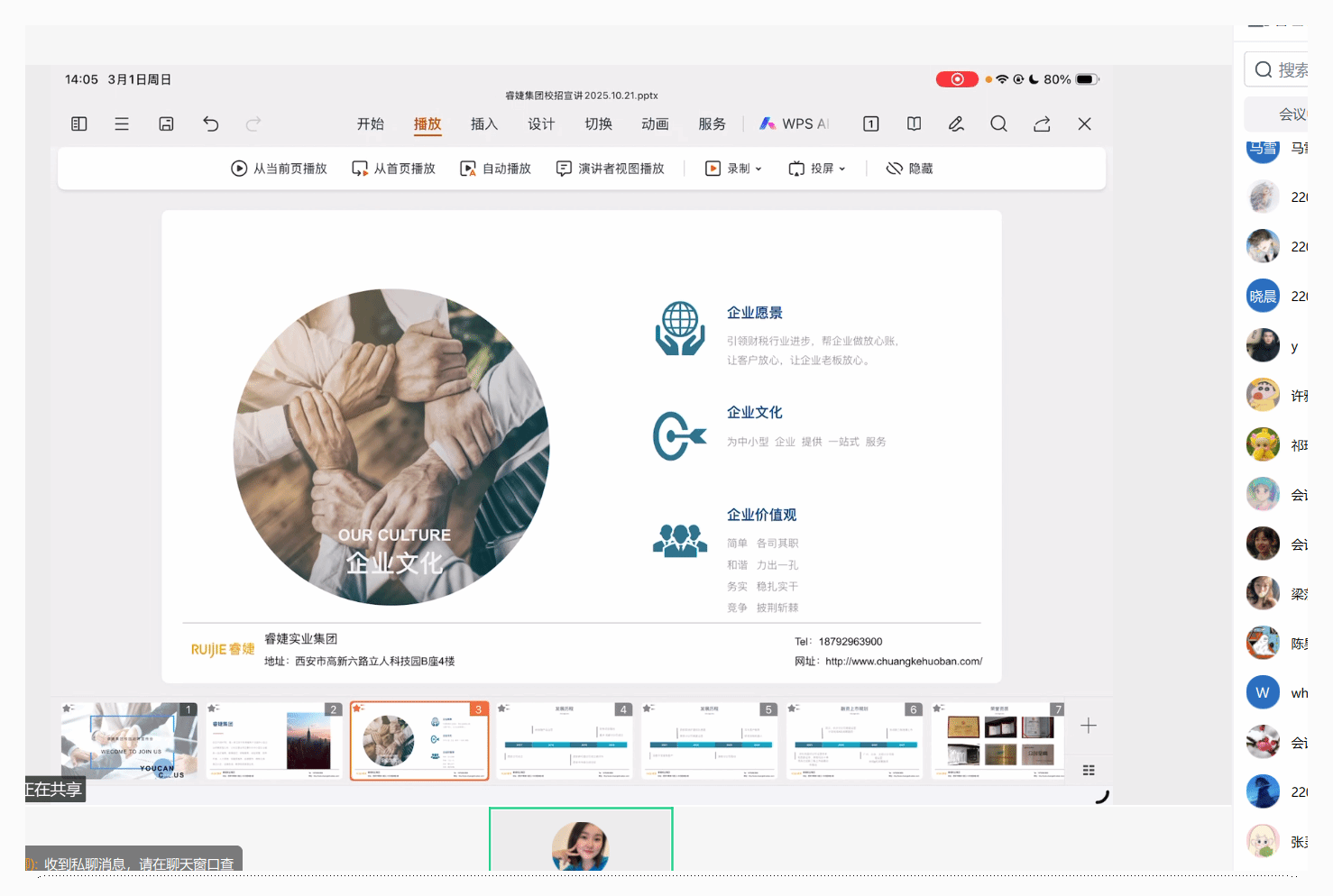The height and width of the screenshot is (896, 1333).
Task: Click the share export icon
Action: click(x=1042, y=124)
